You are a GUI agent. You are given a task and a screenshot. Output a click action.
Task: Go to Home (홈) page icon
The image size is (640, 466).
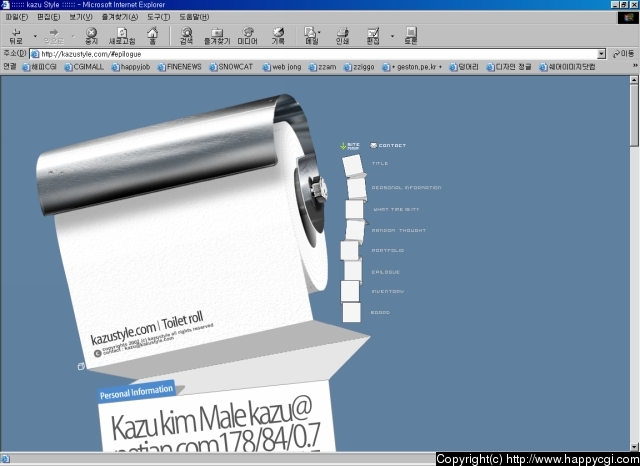[x=153, y=36]
